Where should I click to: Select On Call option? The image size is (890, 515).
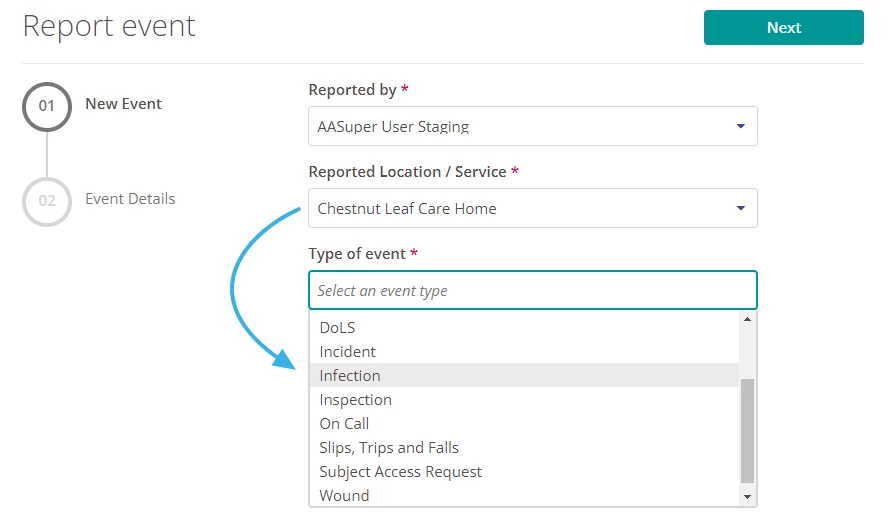[344, 423]
